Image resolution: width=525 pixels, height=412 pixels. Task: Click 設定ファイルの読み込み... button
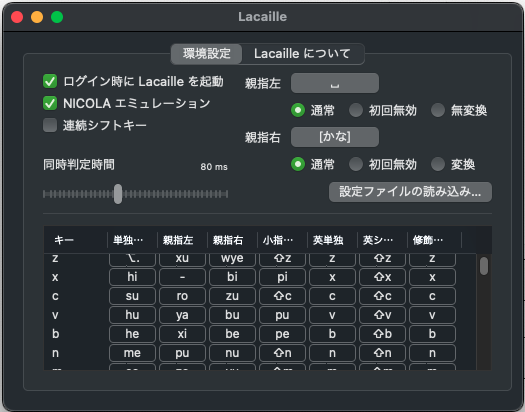(410, 192)
